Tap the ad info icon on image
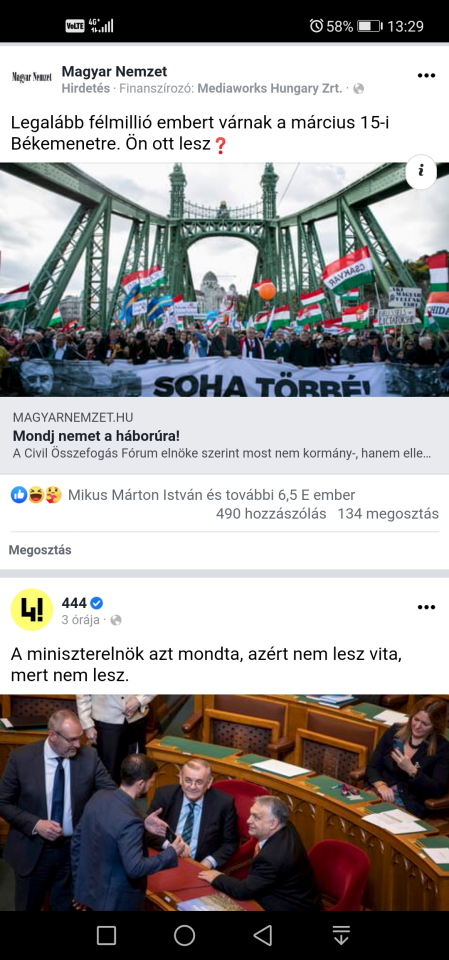Screen dimensions: 449x960 pos(421,171)
